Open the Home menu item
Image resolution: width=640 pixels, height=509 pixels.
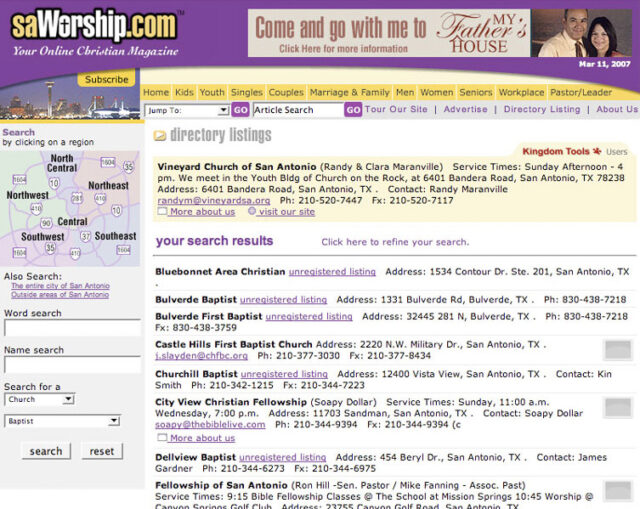[156, 93]
